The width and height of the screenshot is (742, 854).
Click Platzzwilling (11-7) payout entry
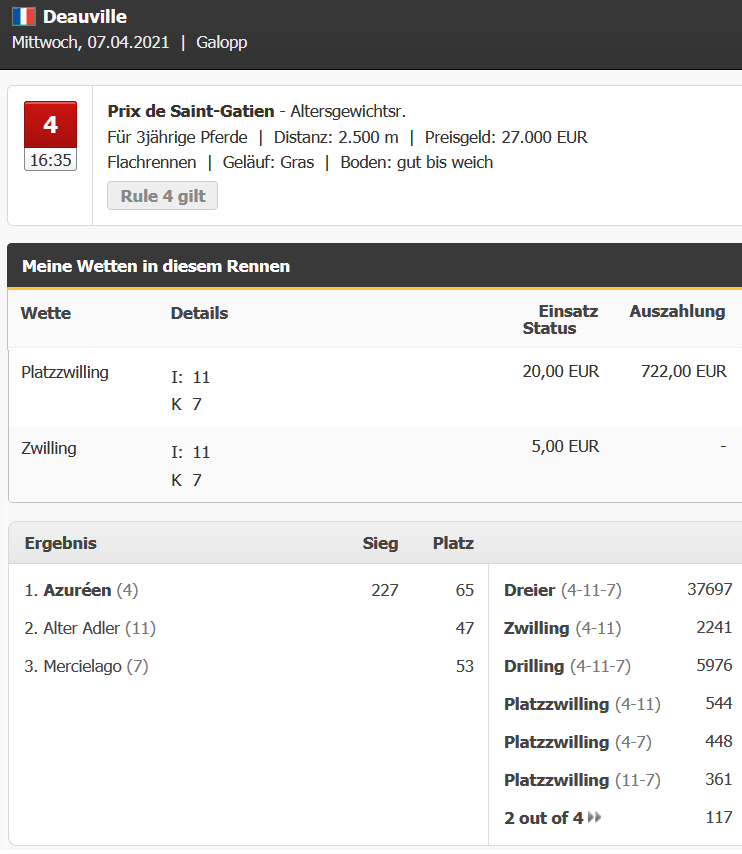(618, 780)
